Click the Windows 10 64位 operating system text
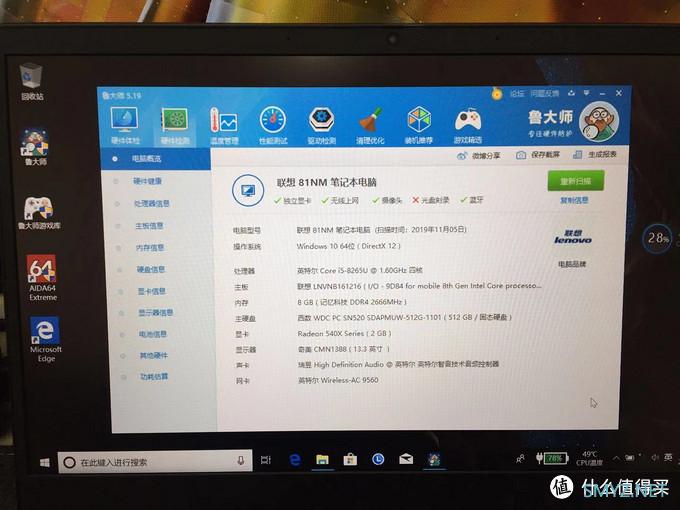Screen dimensions: 680x510 pos(348,246)
